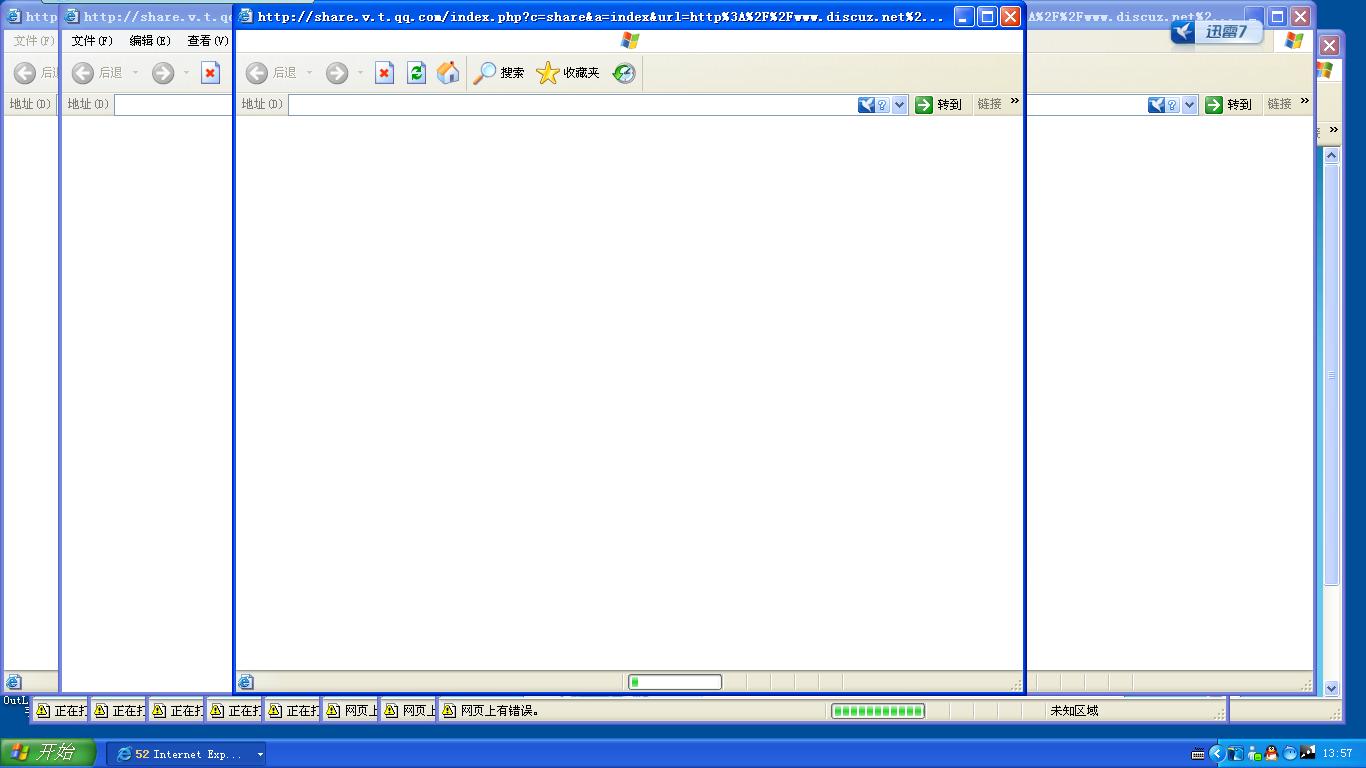Click the IE icon in front window status bar

click(x=245, y=682)
